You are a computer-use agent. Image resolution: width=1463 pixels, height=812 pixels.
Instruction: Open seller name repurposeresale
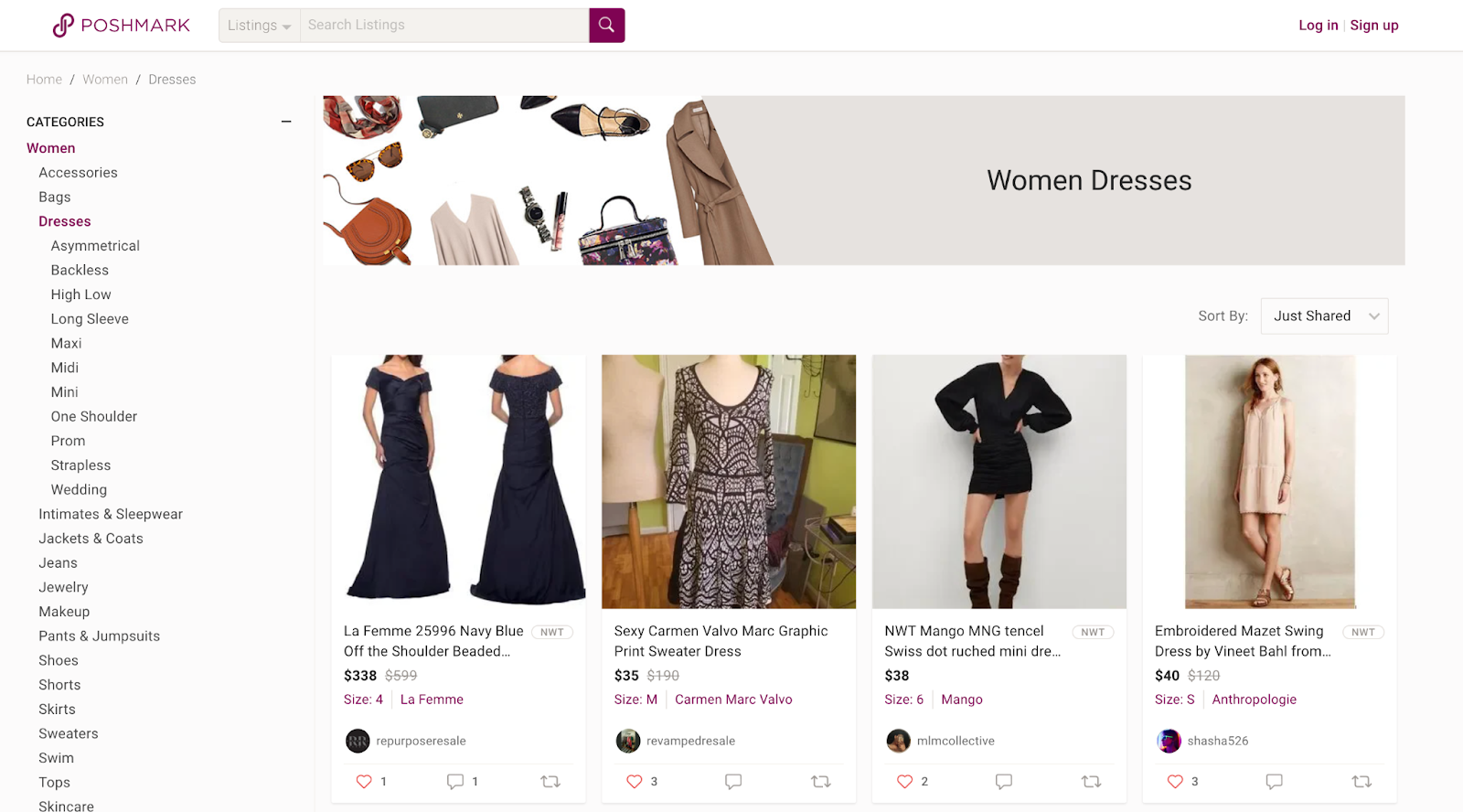click(x=421, y=741)
